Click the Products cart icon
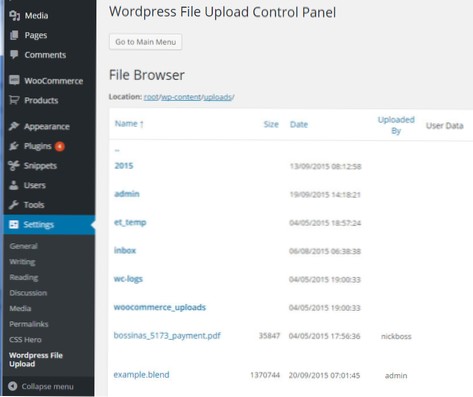Viewport: 473px width, 397px height. [x=14, y=100]
